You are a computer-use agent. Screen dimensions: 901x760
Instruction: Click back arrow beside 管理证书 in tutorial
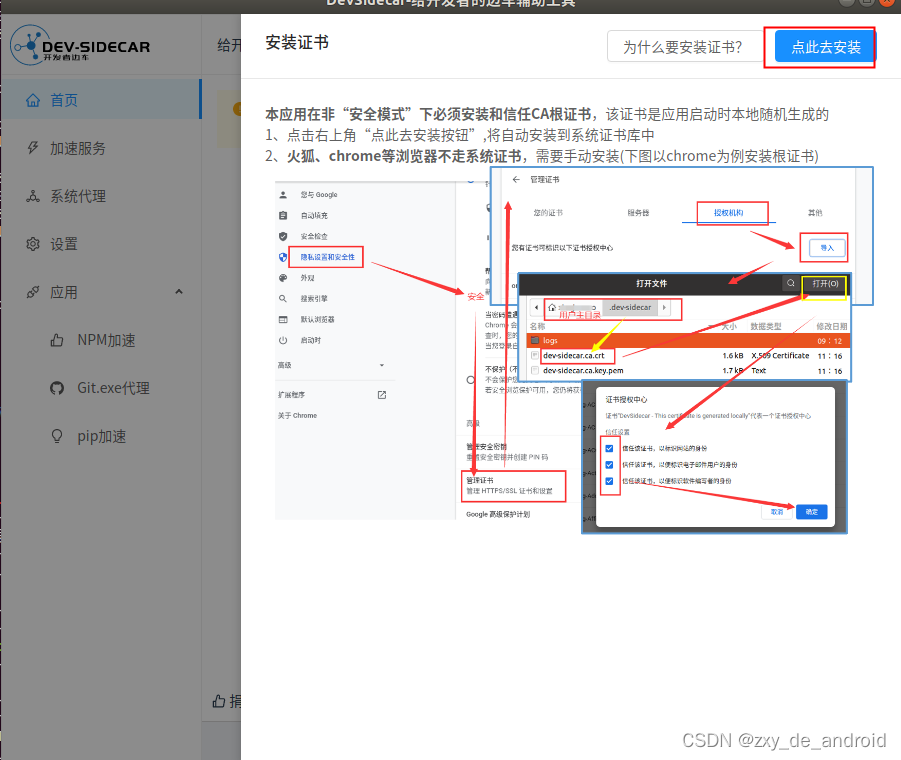516,179
